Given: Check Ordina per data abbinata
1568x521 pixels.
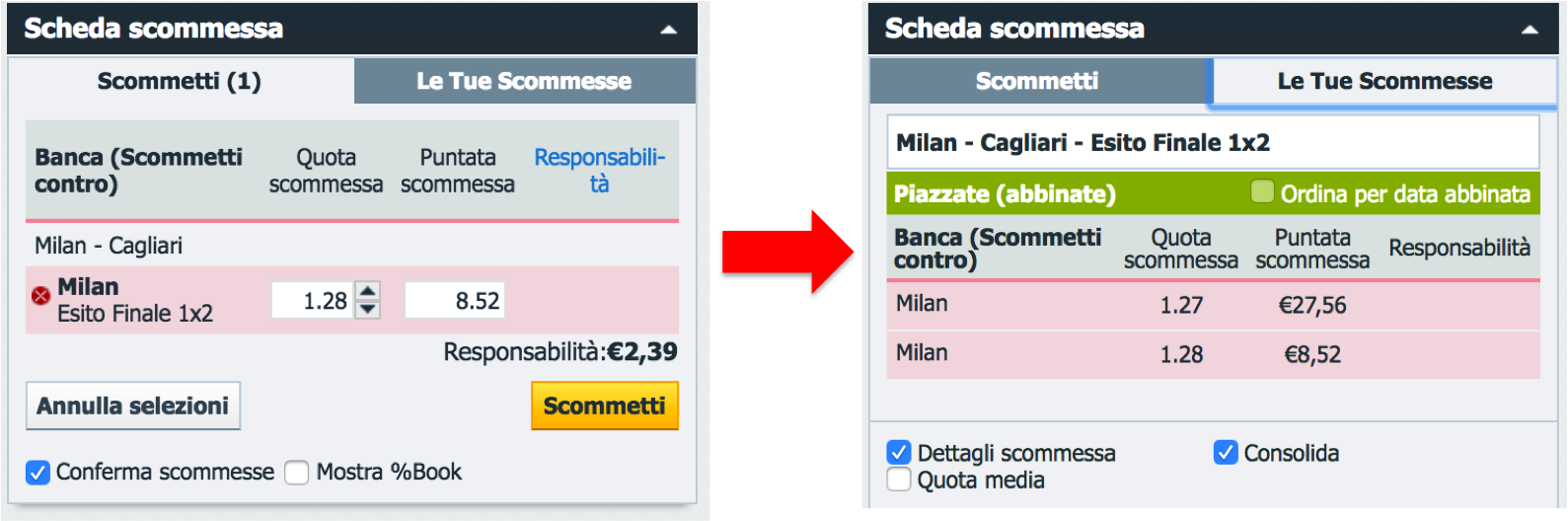Looking at the screenshot, I should (1262, 191).
